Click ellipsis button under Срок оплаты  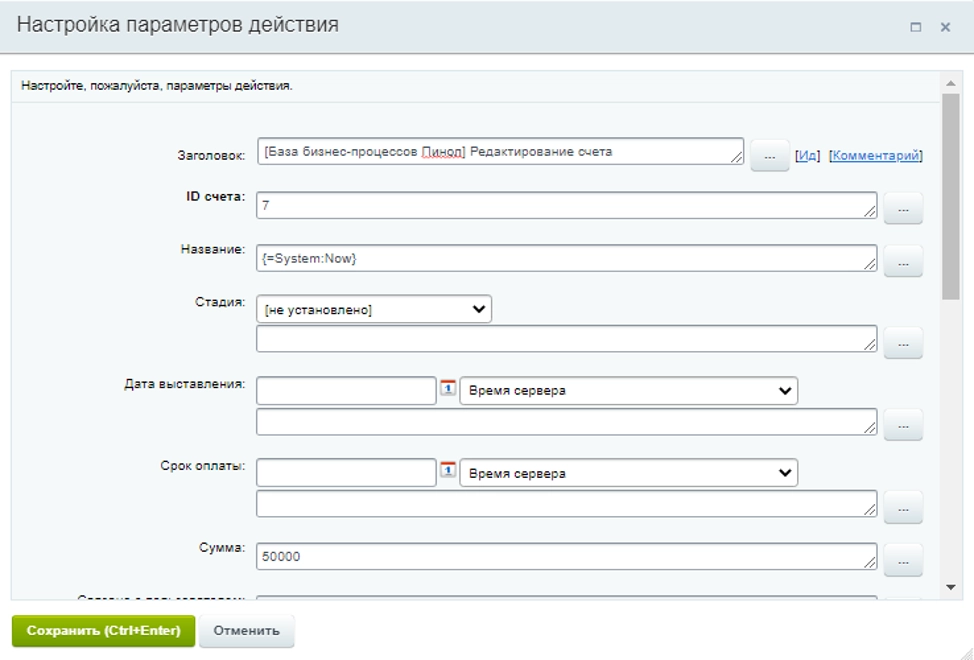click(x=903, y=508)
